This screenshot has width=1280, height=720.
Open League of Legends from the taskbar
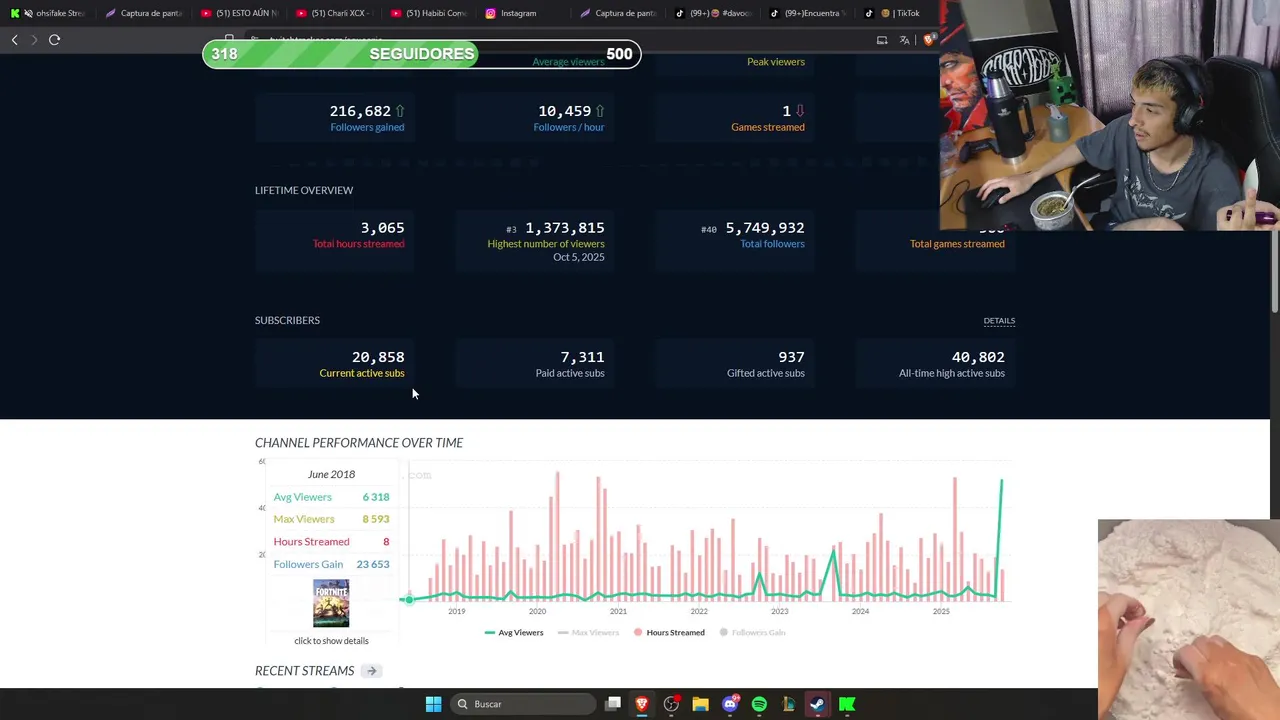pyautogui.click(x=788, y=704)
